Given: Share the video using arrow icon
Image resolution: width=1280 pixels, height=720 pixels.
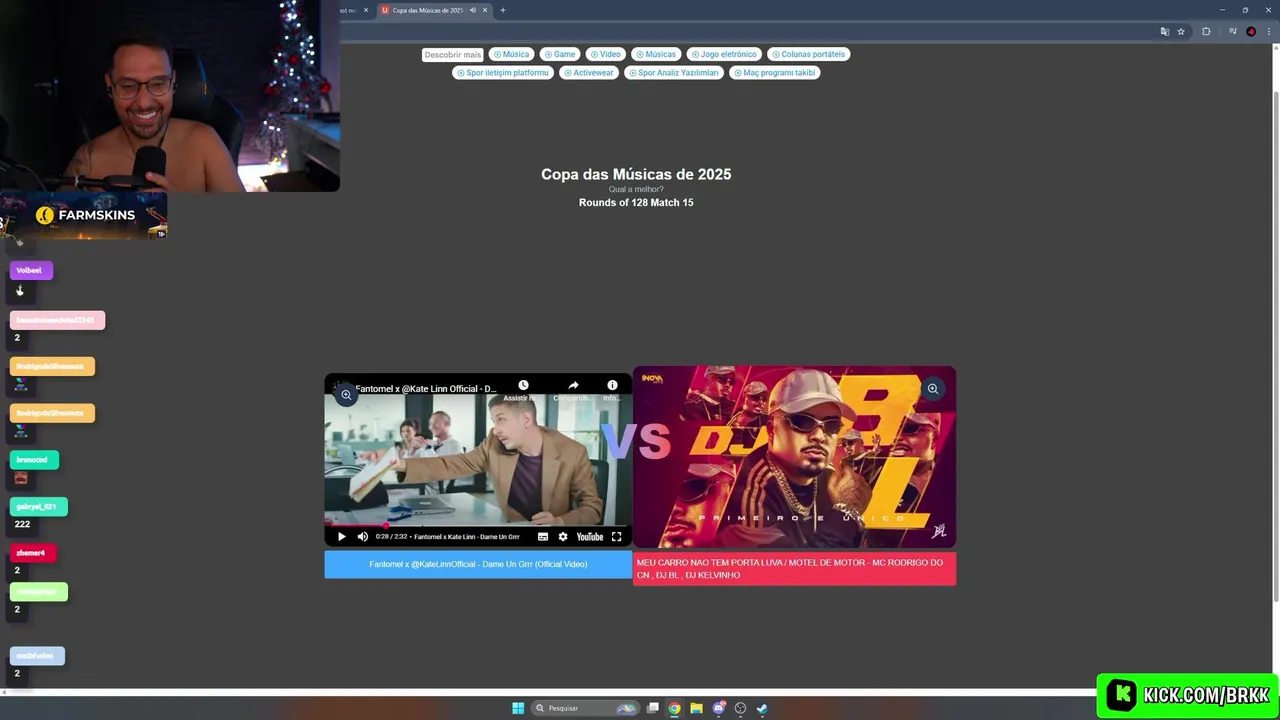Looking at the screenshot, I should click(x=573, y=385).
